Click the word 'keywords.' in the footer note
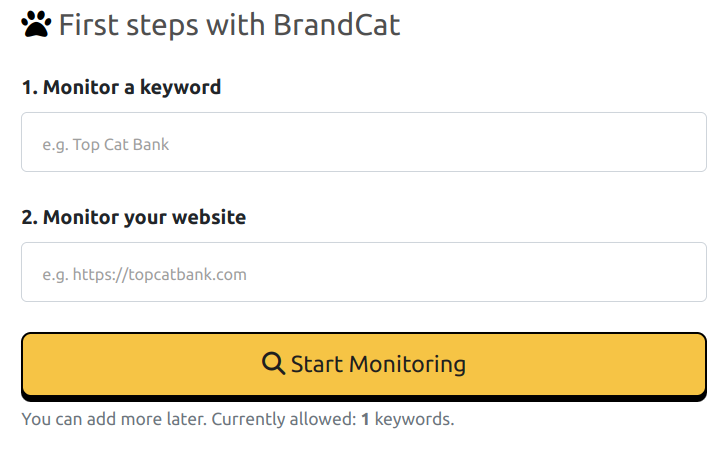 click(414, 419)
